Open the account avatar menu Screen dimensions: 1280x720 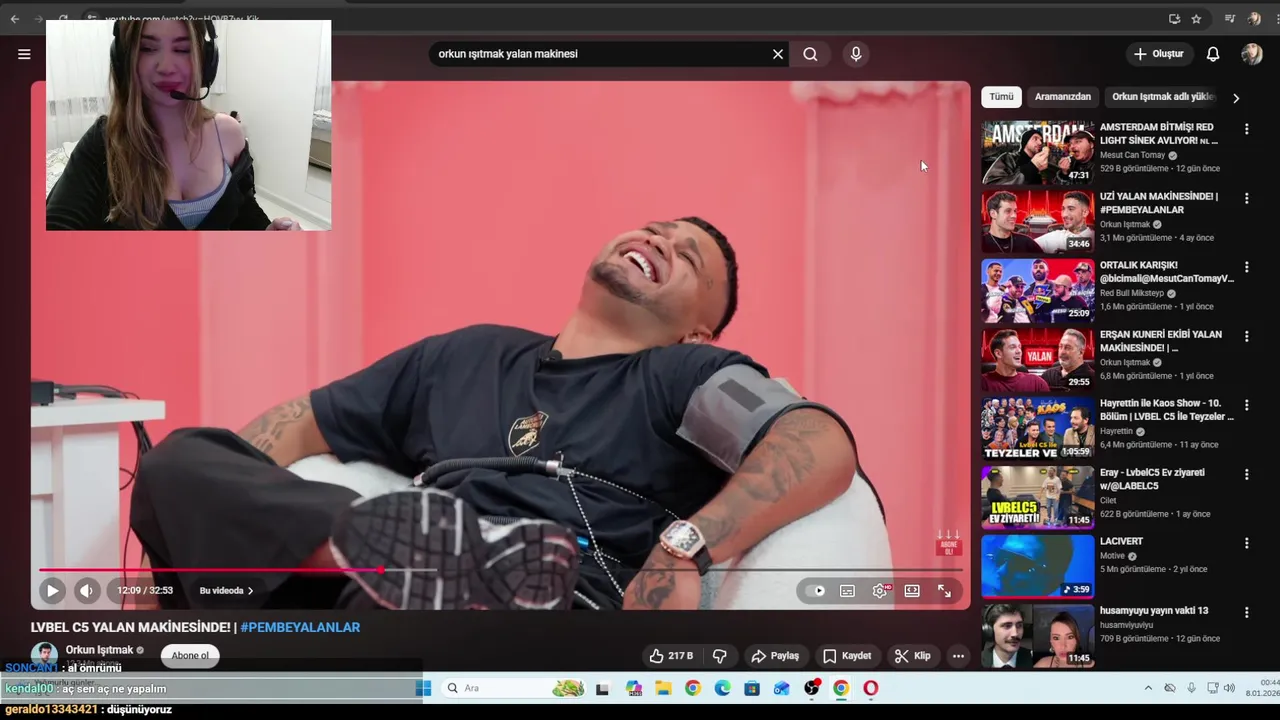click(x=1252, y=54)
